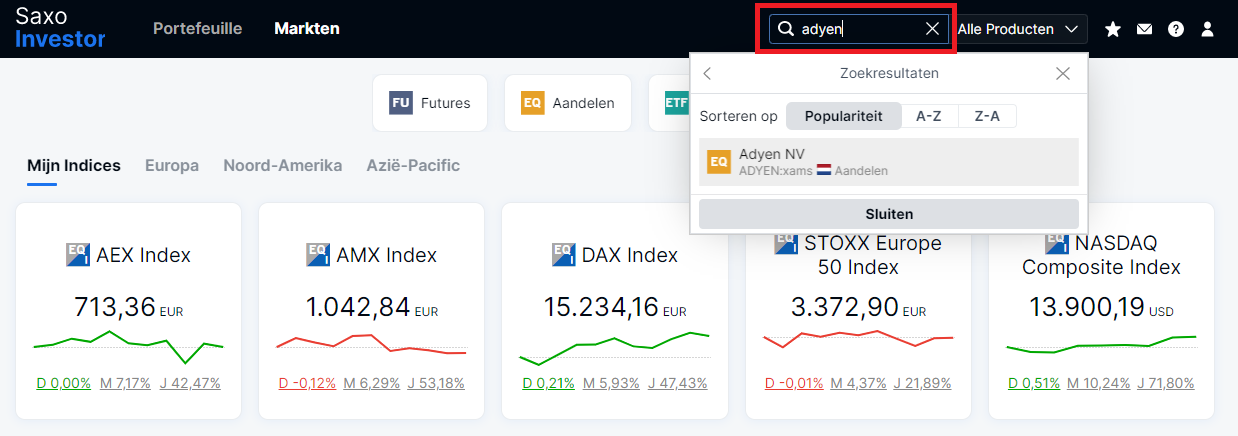Viewport: 1238px width, 436px height.
Task: Click the DAX Index sparkline chart
Action: point(615,348)
